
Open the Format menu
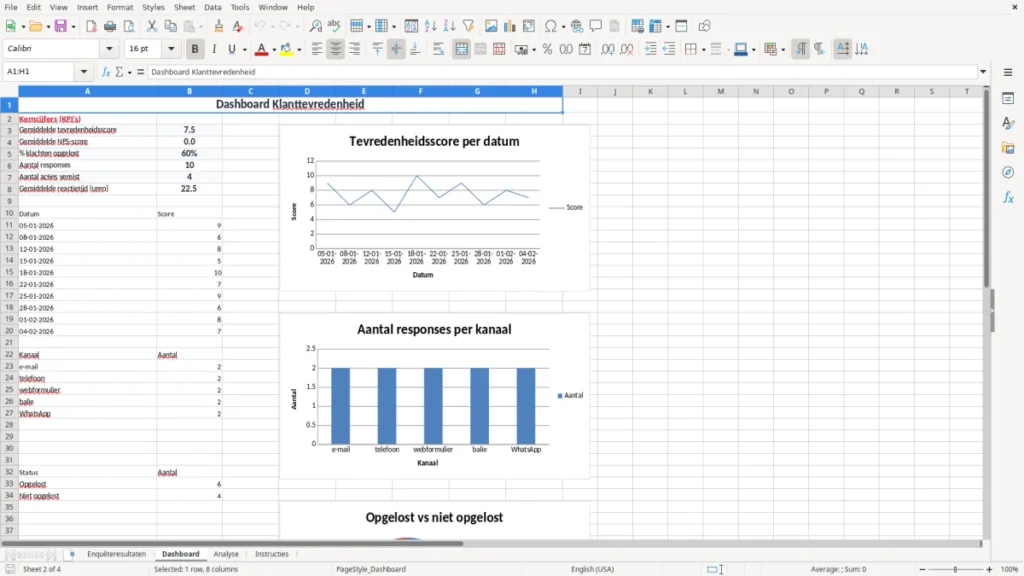pos(120,7)
